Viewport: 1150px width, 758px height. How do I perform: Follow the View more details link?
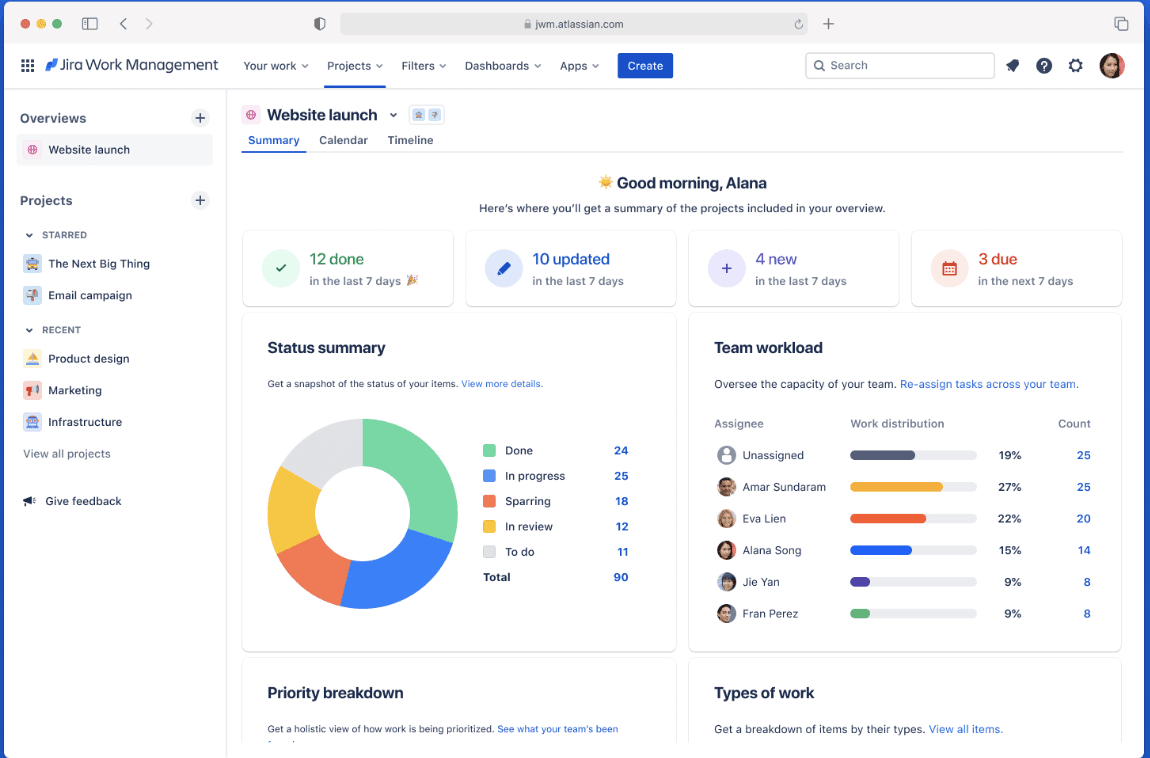502,383
